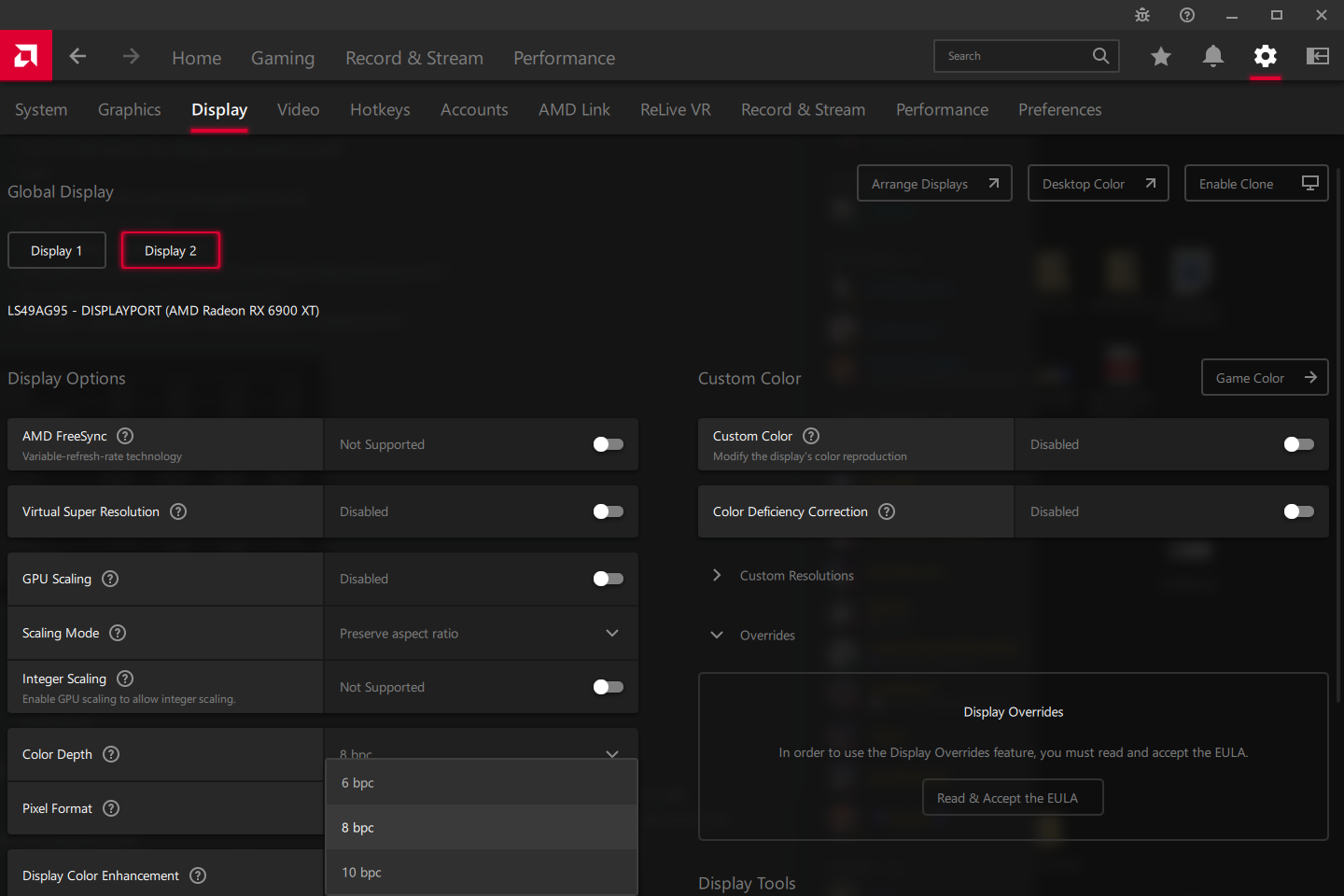
Task: Open the Gaming tab
Action: 283,58
